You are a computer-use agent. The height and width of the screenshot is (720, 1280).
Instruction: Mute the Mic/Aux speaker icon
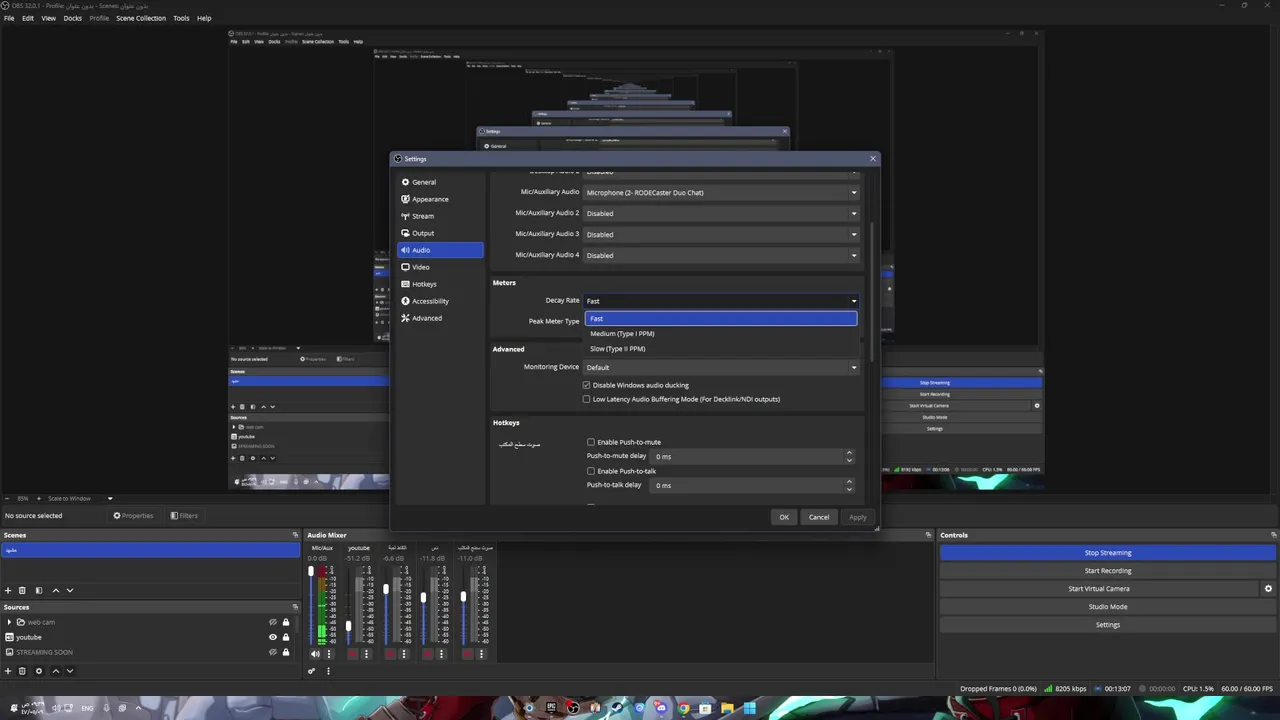coord(315,654)
